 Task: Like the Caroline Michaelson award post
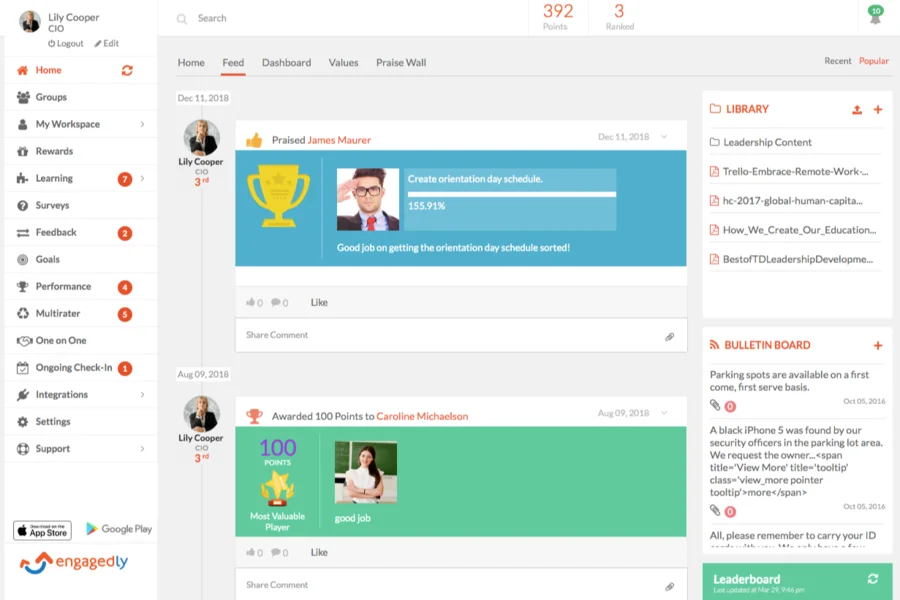[319, 552]
